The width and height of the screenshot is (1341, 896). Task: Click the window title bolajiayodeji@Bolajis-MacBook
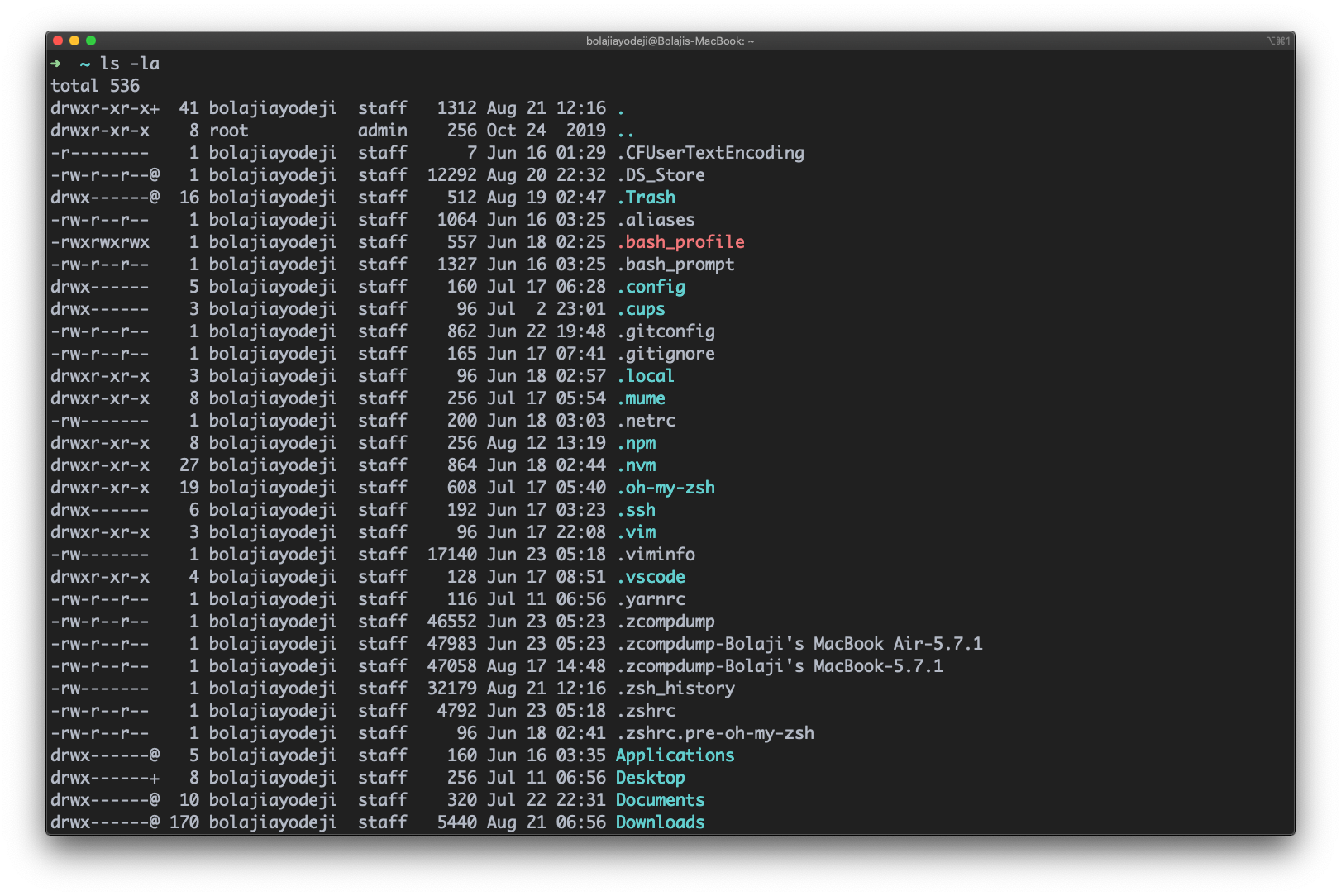pyautogui.click(x=670, y=38)
